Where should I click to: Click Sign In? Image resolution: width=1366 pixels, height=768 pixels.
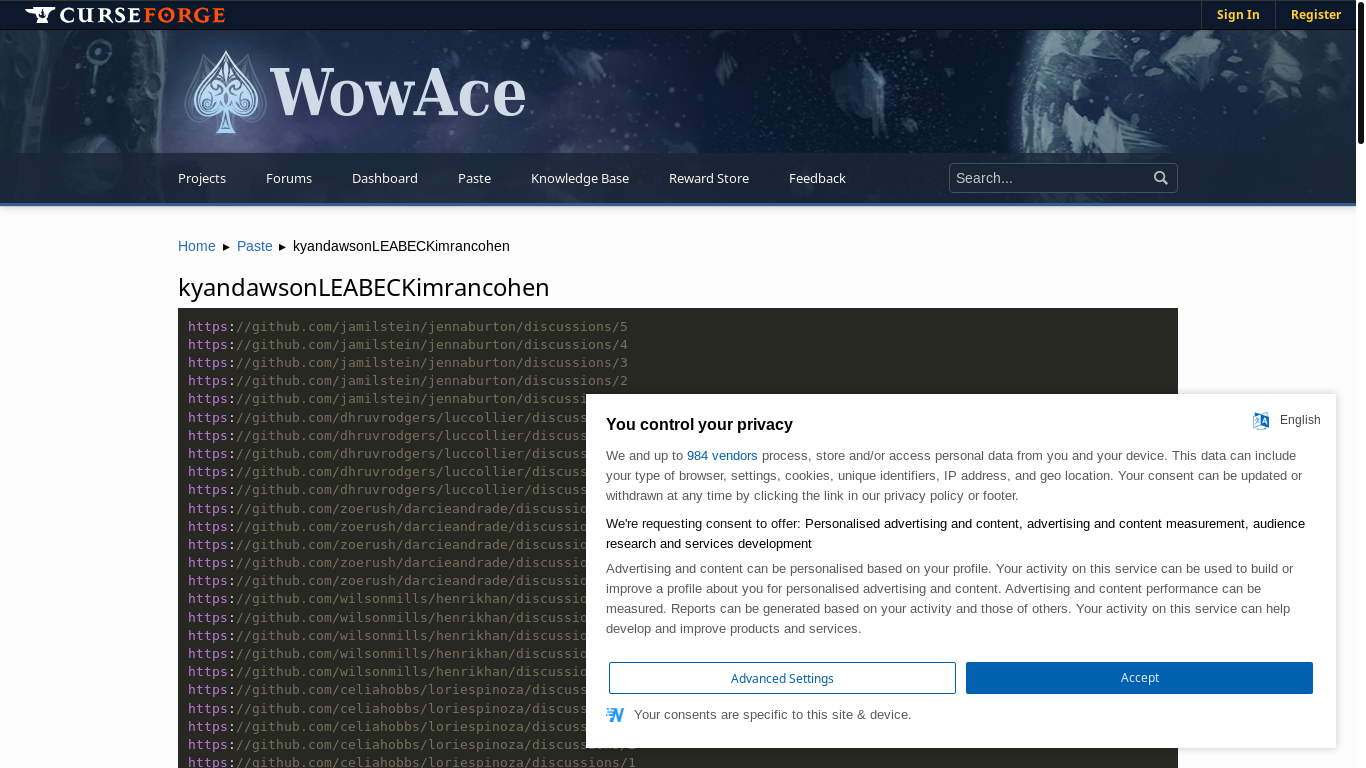(x=1238, y=15)
